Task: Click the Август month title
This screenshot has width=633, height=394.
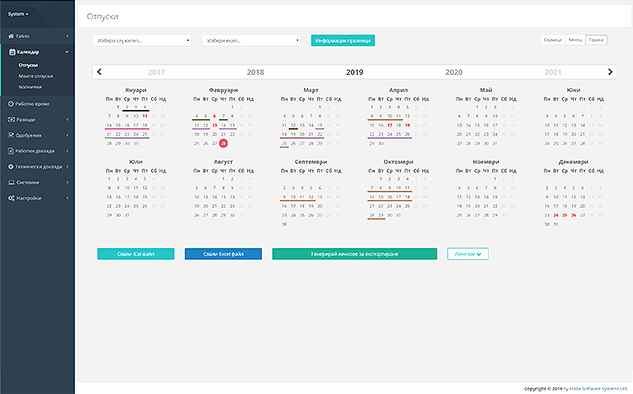Action: tap(223, 162)
